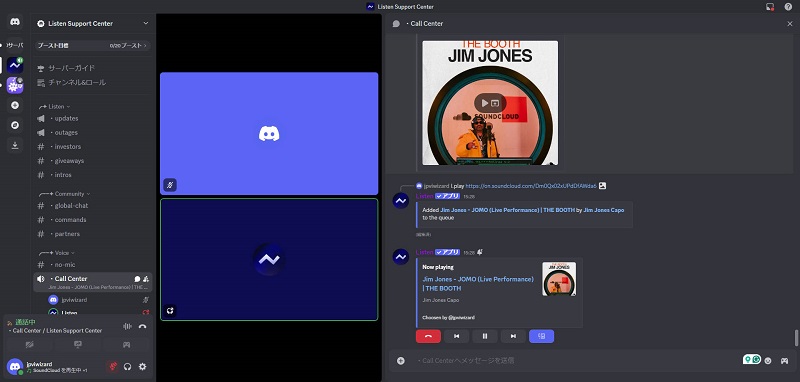
Task: Stop playback with the red hang-up button
Action: coord(428,336)
